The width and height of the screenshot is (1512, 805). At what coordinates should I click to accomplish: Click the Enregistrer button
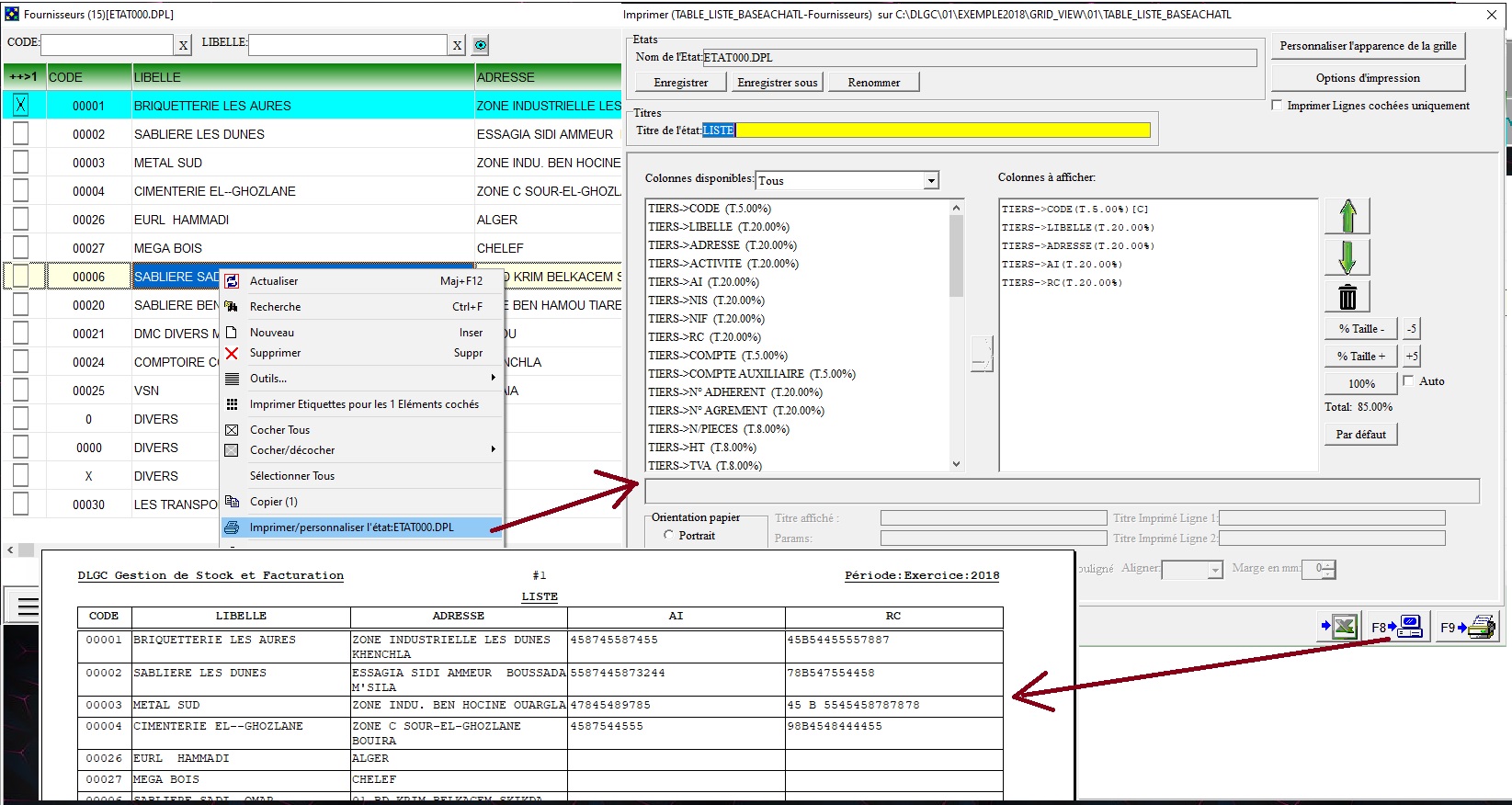tap(681, 83)
